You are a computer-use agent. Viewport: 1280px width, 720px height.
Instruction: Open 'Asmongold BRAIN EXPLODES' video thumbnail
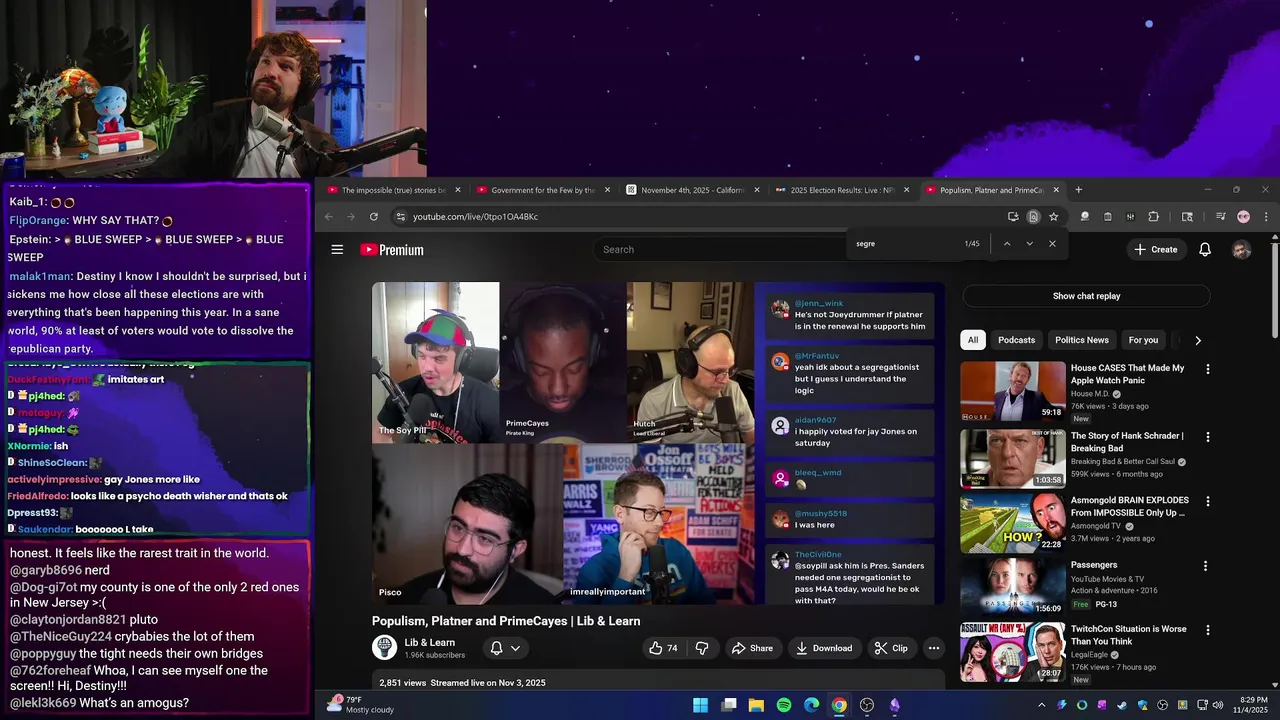coord(1013,523)
